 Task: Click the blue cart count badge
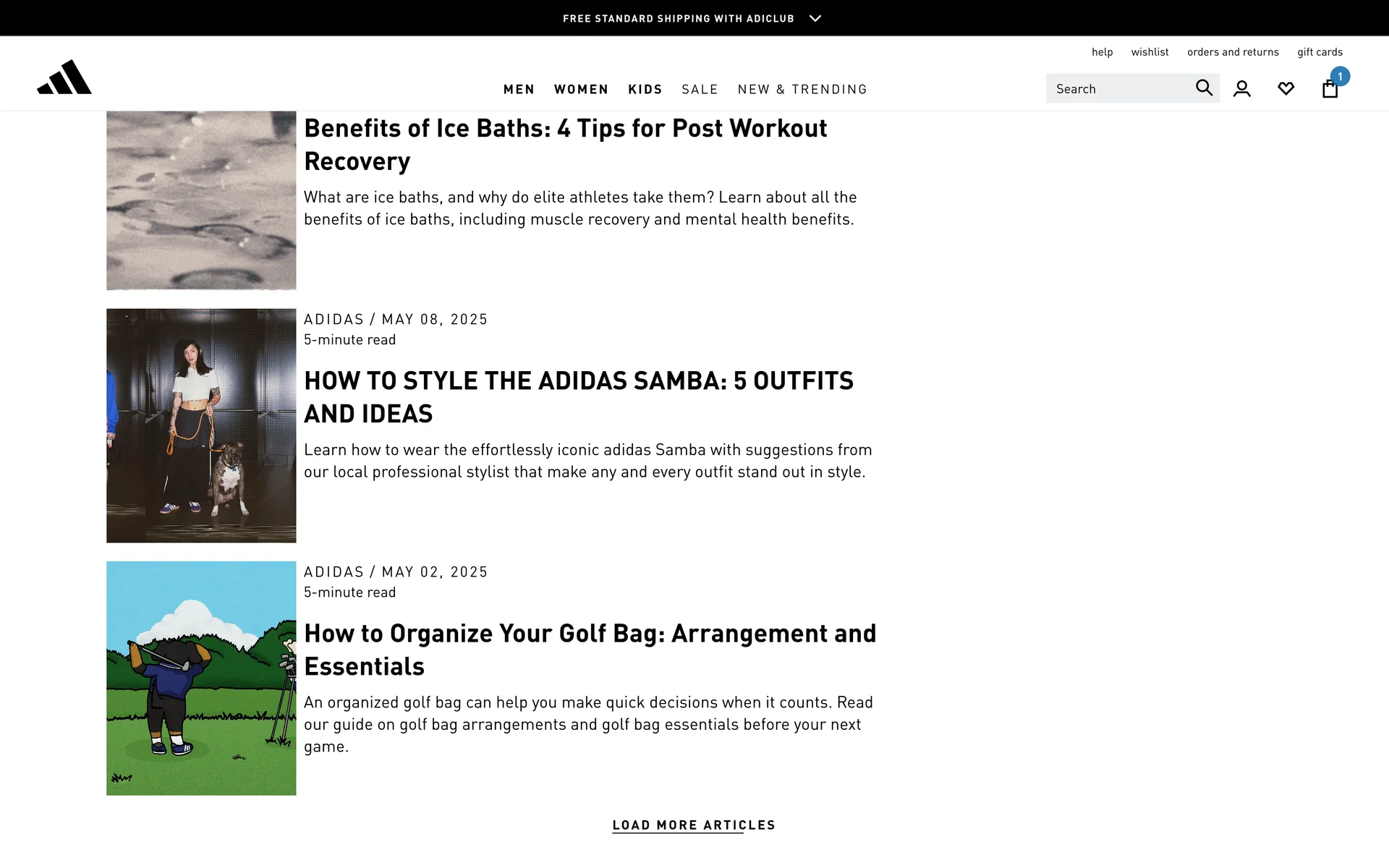pyautogui.click(x=1340, y=76)
